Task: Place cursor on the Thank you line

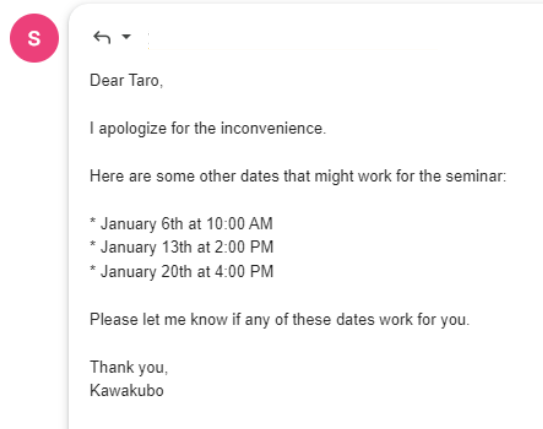Action: coord(129,367)
